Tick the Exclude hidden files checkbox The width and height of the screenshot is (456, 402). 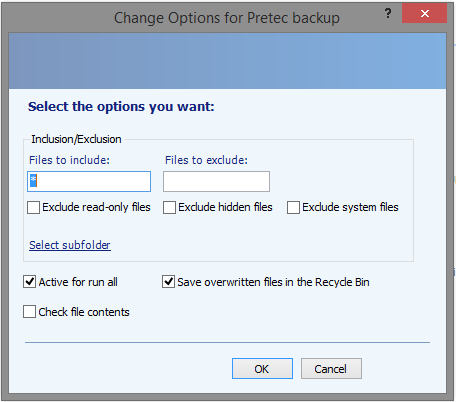click(169, 207)
